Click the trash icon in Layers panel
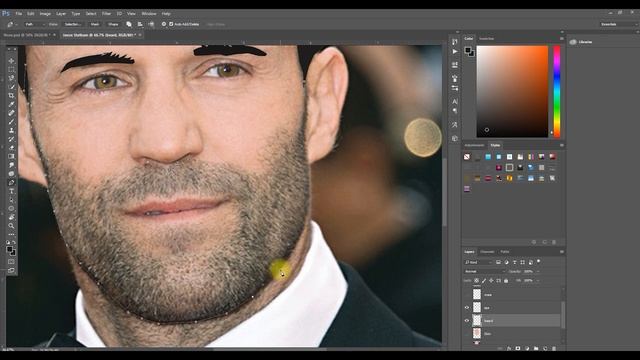This screenshot has height=360, width=640. click(x=554, y=349)
